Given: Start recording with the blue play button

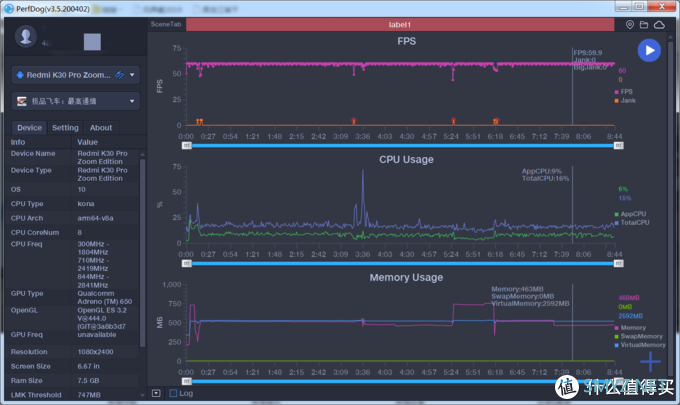Looking at the screenshot, I should pos(649,50).
